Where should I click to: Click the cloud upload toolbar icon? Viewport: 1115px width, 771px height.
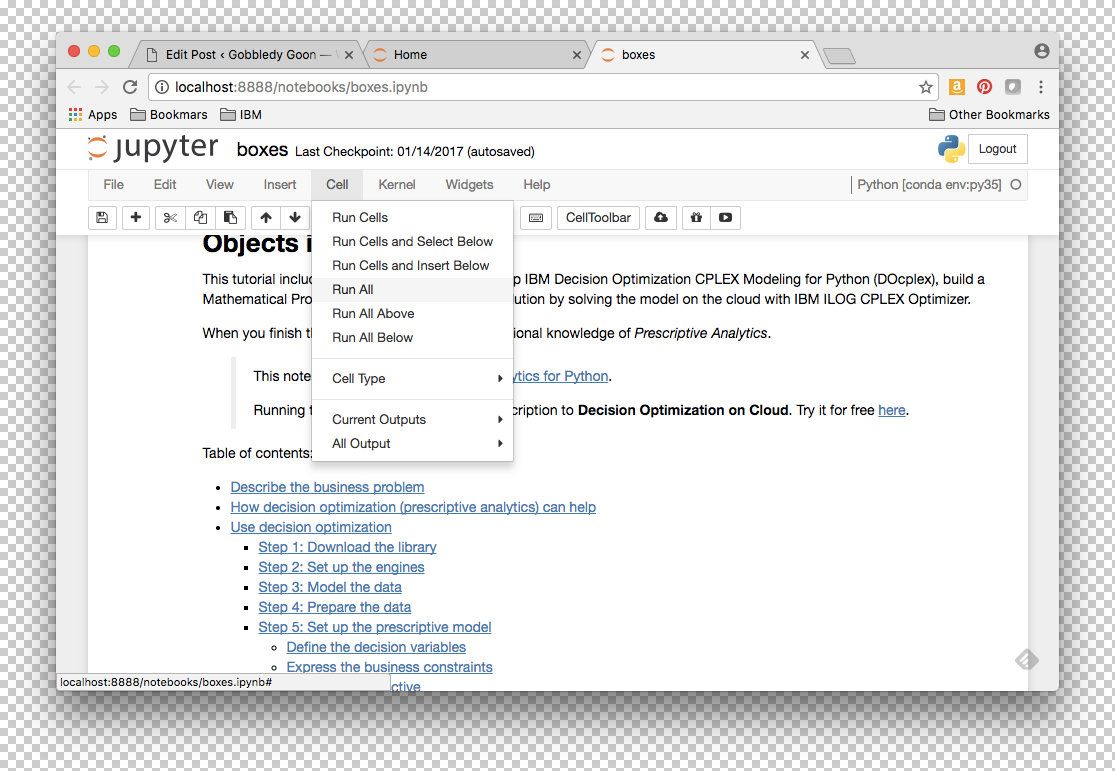coord(661,218)
